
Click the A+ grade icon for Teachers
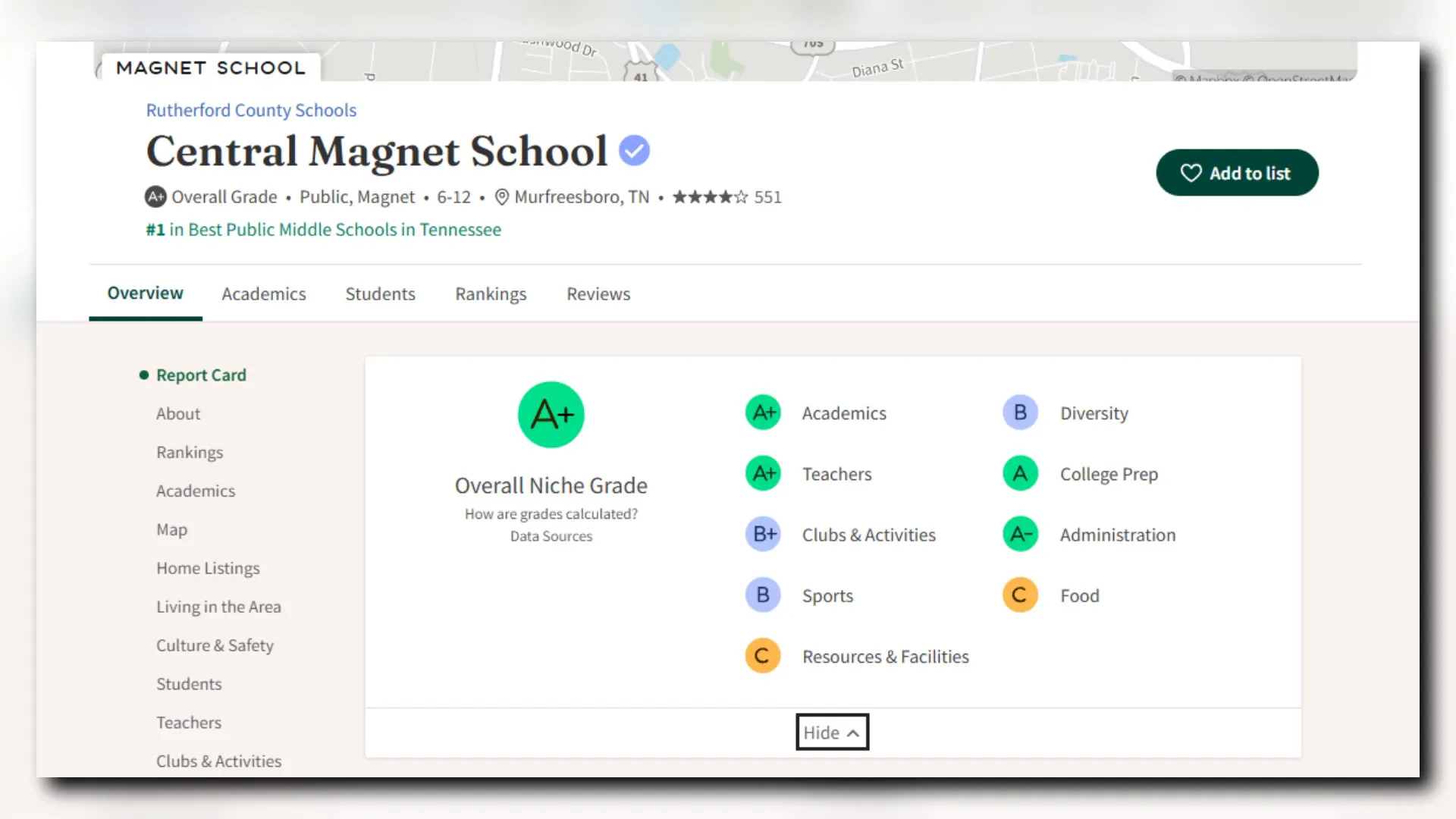coord(763,473)
